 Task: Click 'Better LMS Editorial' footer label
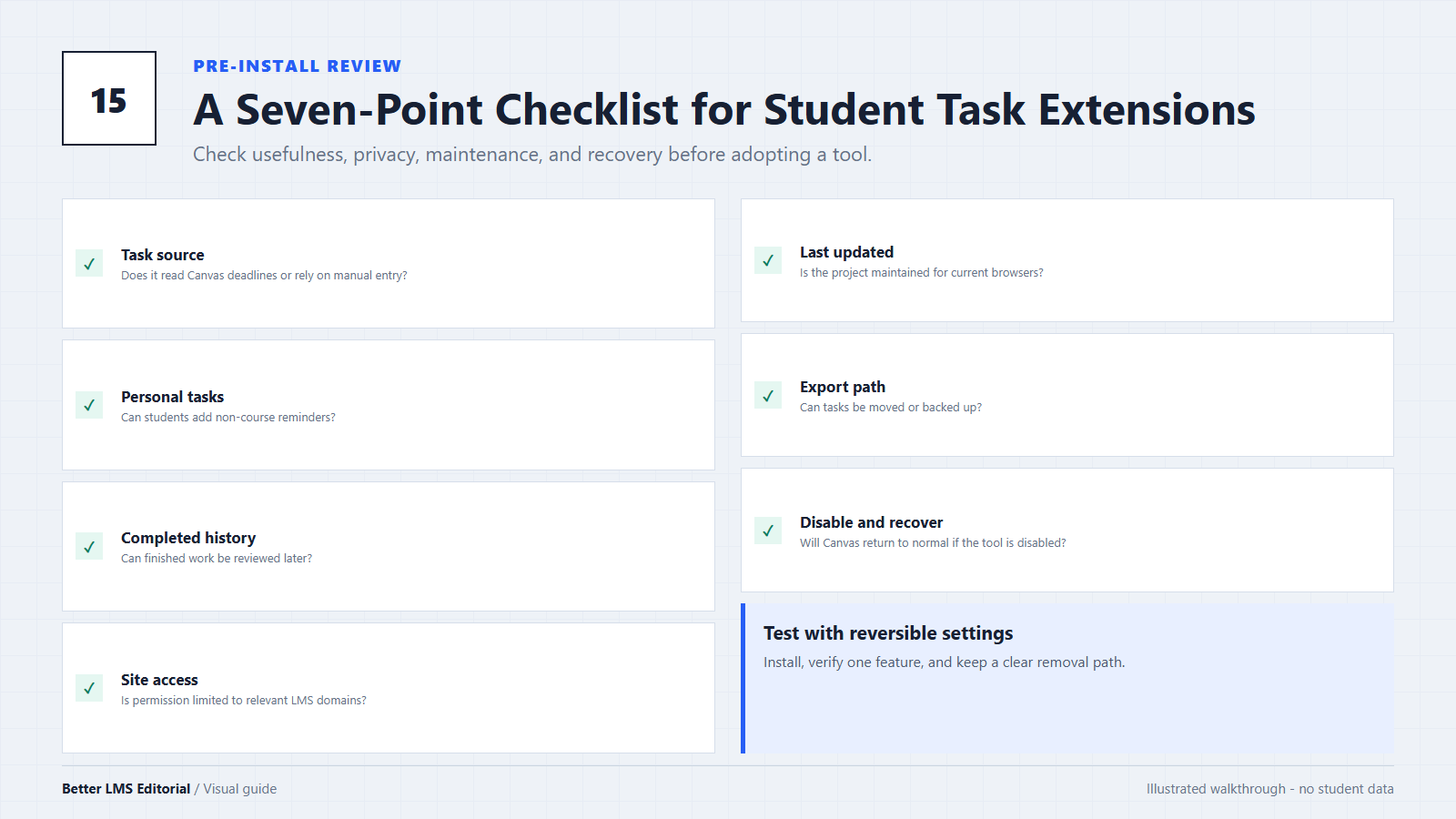point(126,789)
